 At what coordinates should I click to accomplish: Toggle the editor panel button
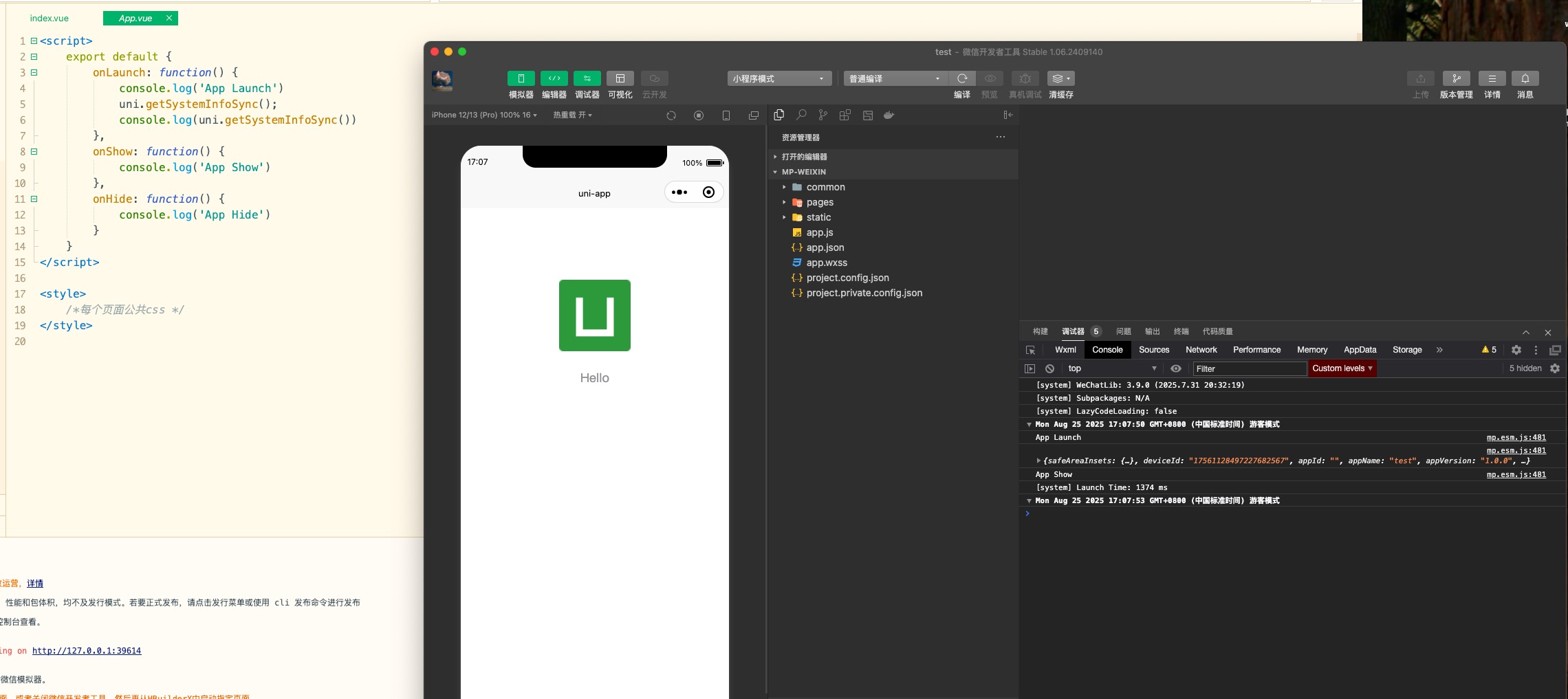pyautogui.click(x=554, y=78)
